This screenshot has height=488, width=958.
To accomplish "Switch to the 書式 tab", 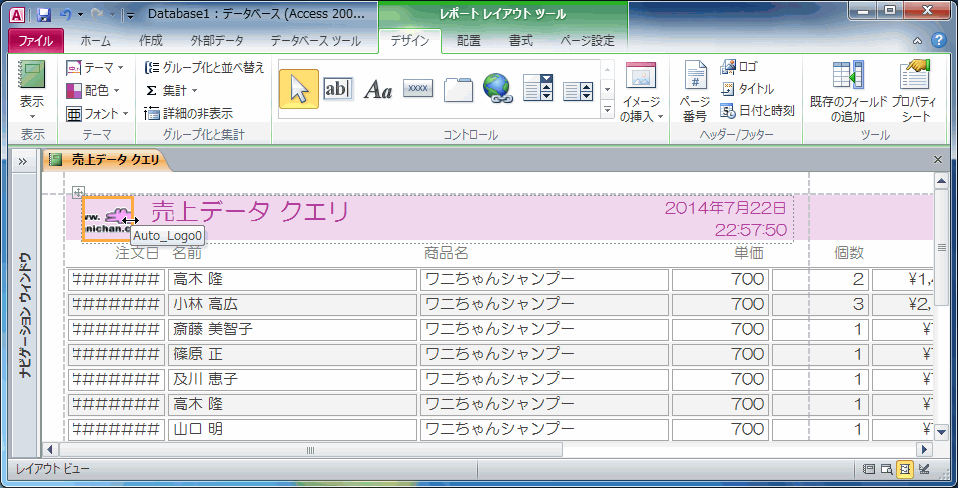I will (x=521, y=41).
